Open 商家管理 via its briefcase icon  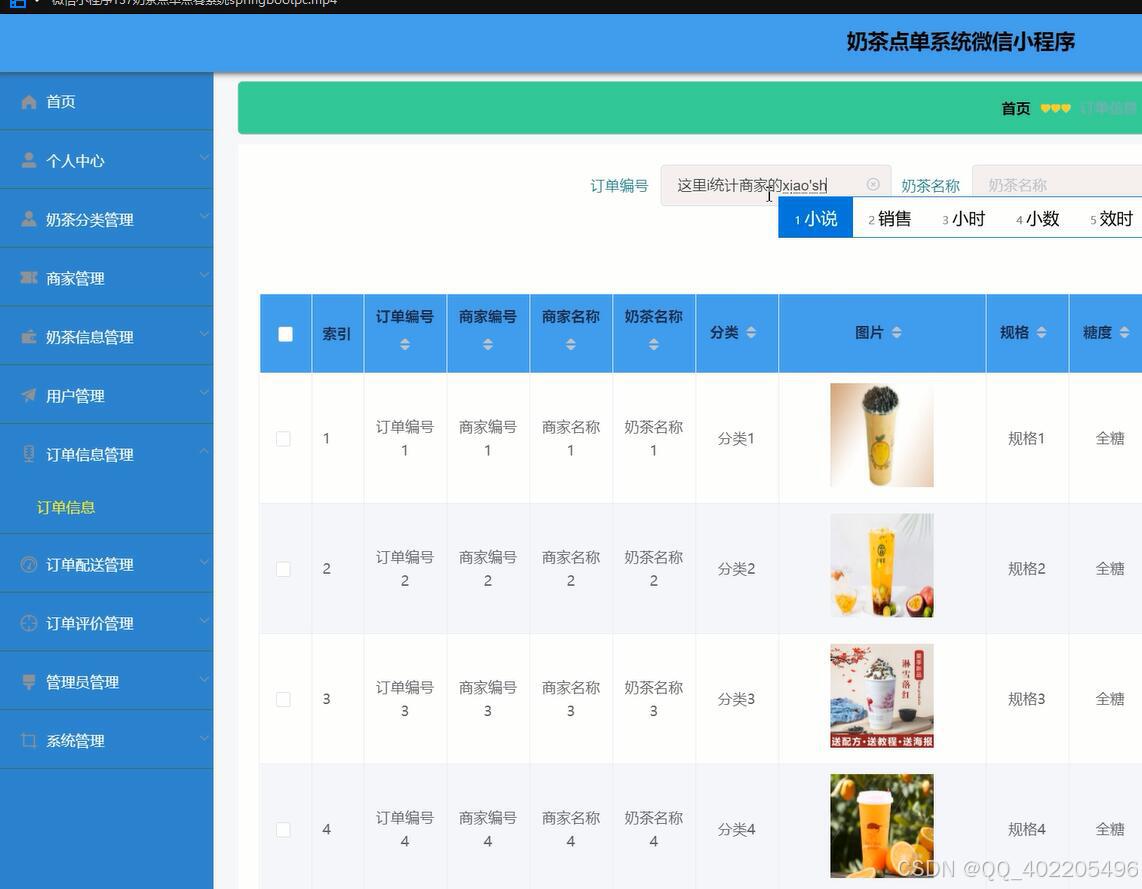29,278
